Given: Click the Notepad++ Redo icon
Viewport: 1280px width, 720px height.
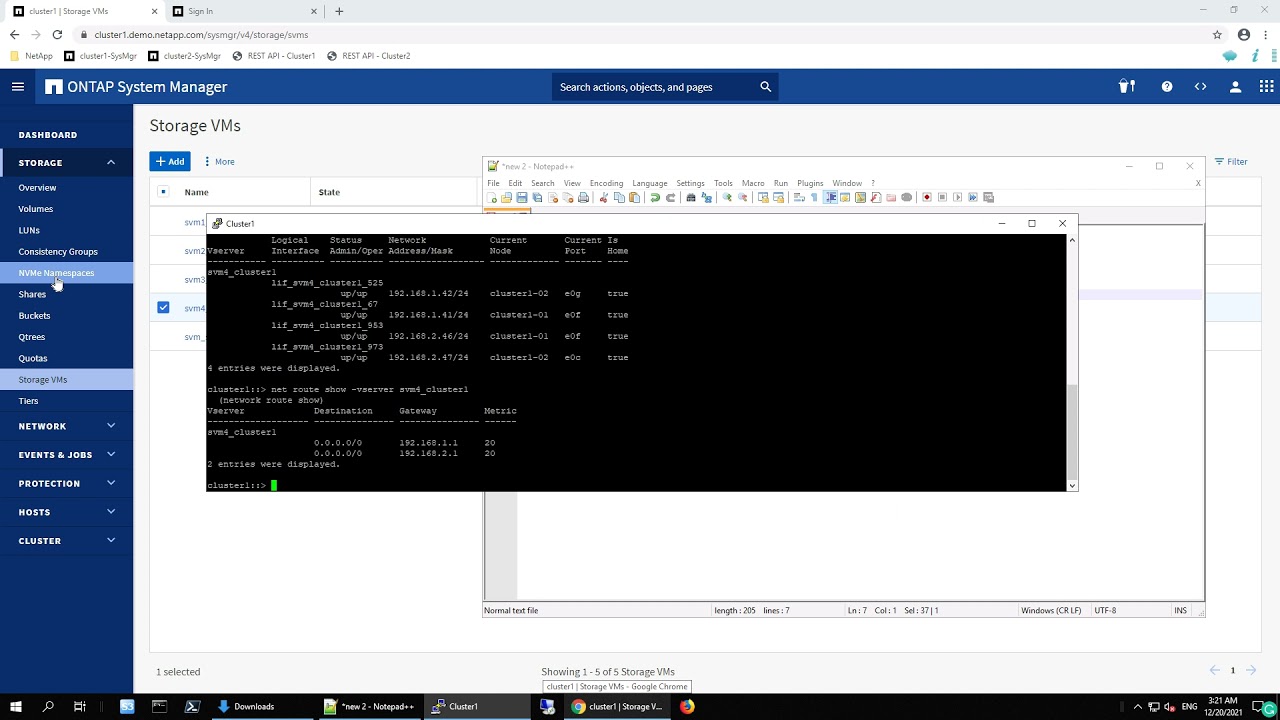Looking at the screenshot, I should (x=670, y=197).
